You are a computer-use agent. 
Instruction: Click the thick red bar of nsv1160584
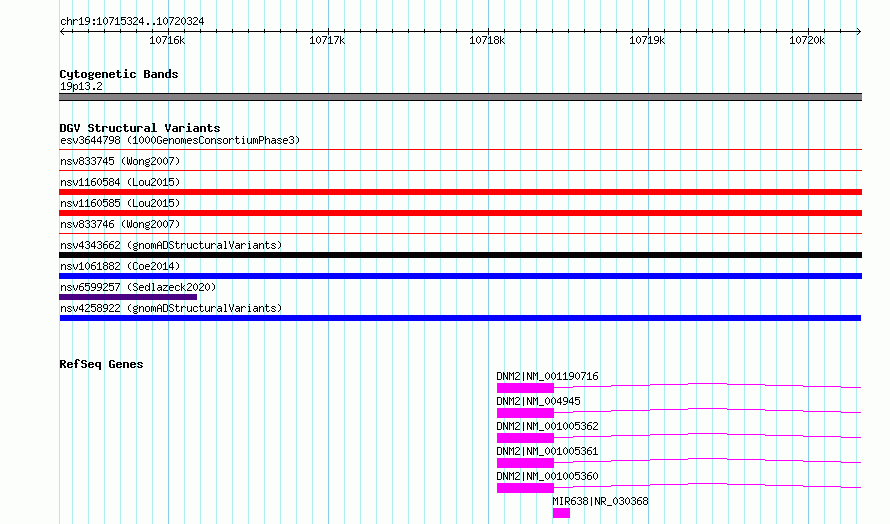tap(460, 192)
